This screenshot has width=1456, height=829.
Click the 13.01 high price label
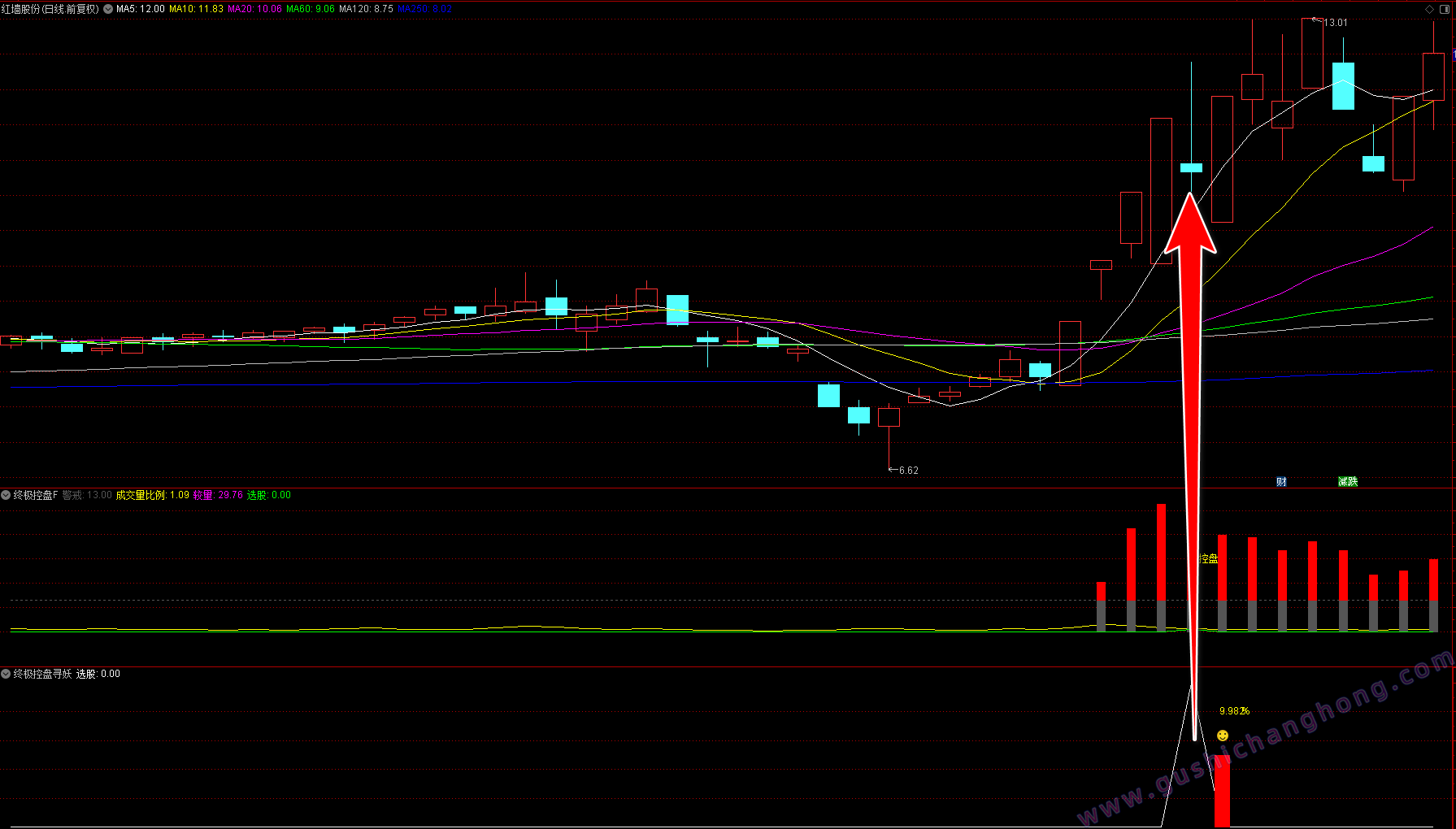point(1335,23)
